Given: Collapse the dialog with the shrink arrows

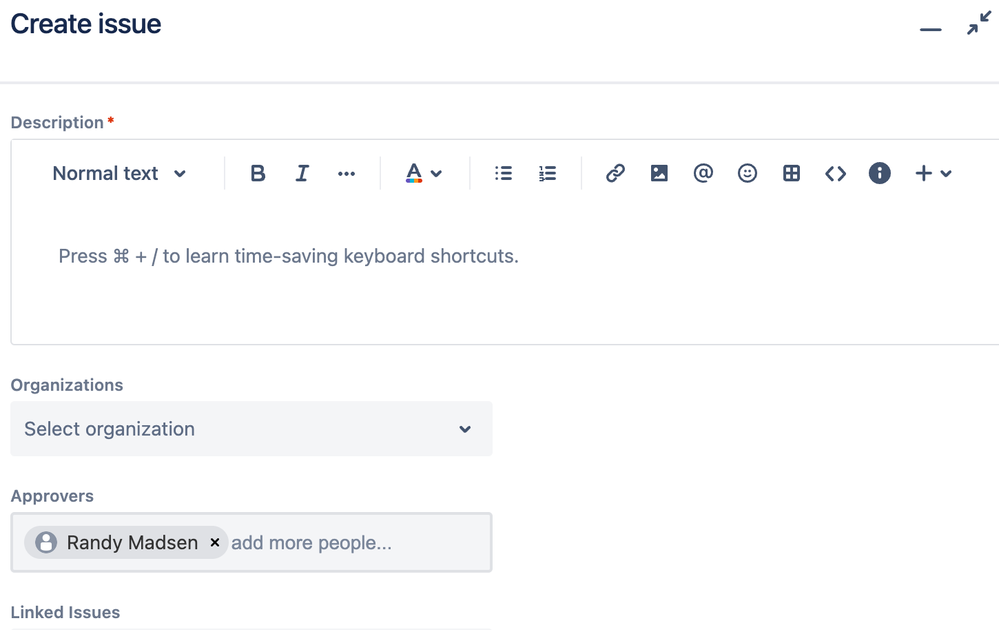Looking at the screenshot, I should pyautogui.click(x=977, y=23).
